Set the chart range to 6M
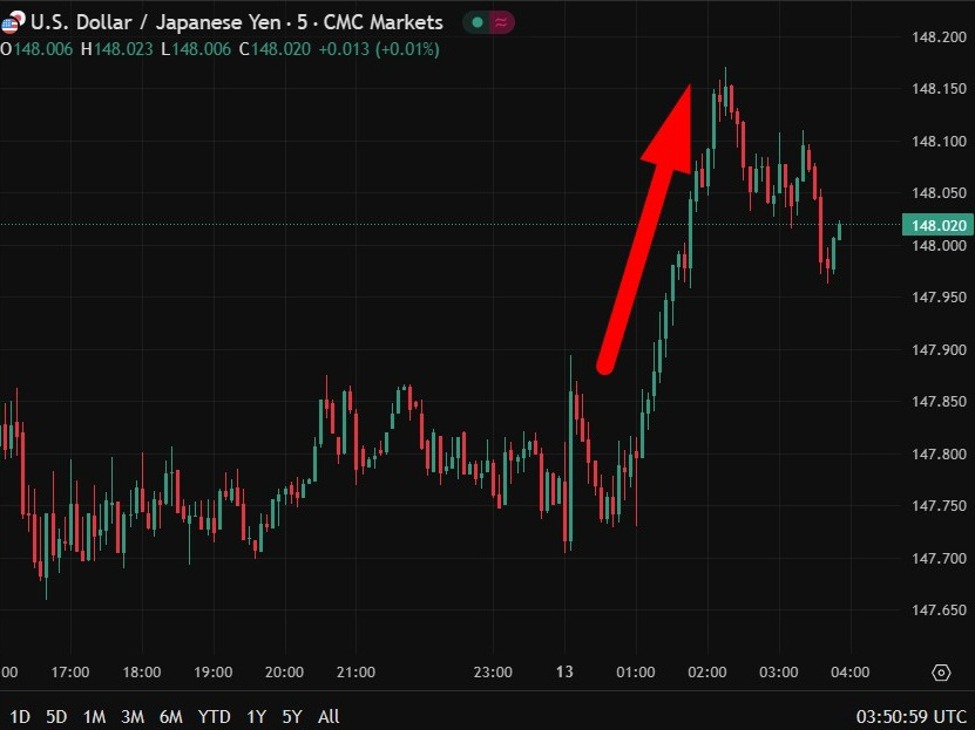This screenshot has width=975, height=730. [171, 716]
